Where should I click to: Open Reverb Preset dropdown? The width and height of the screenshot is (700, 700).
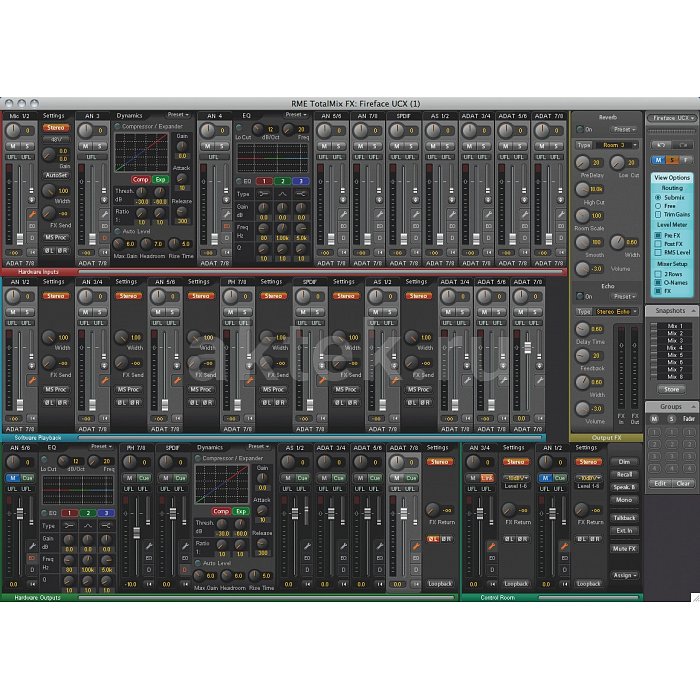(x=624, y=129)
